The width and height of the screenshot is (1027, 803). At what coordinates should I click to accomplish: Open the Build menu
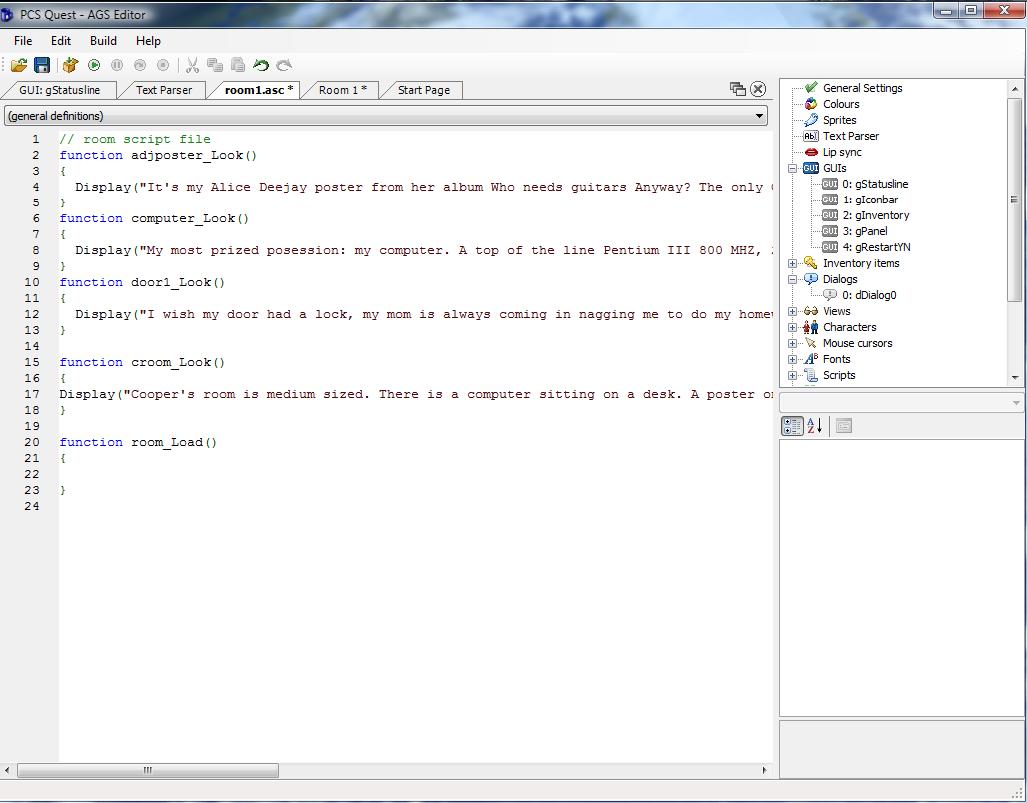click(x=103, y=41)
